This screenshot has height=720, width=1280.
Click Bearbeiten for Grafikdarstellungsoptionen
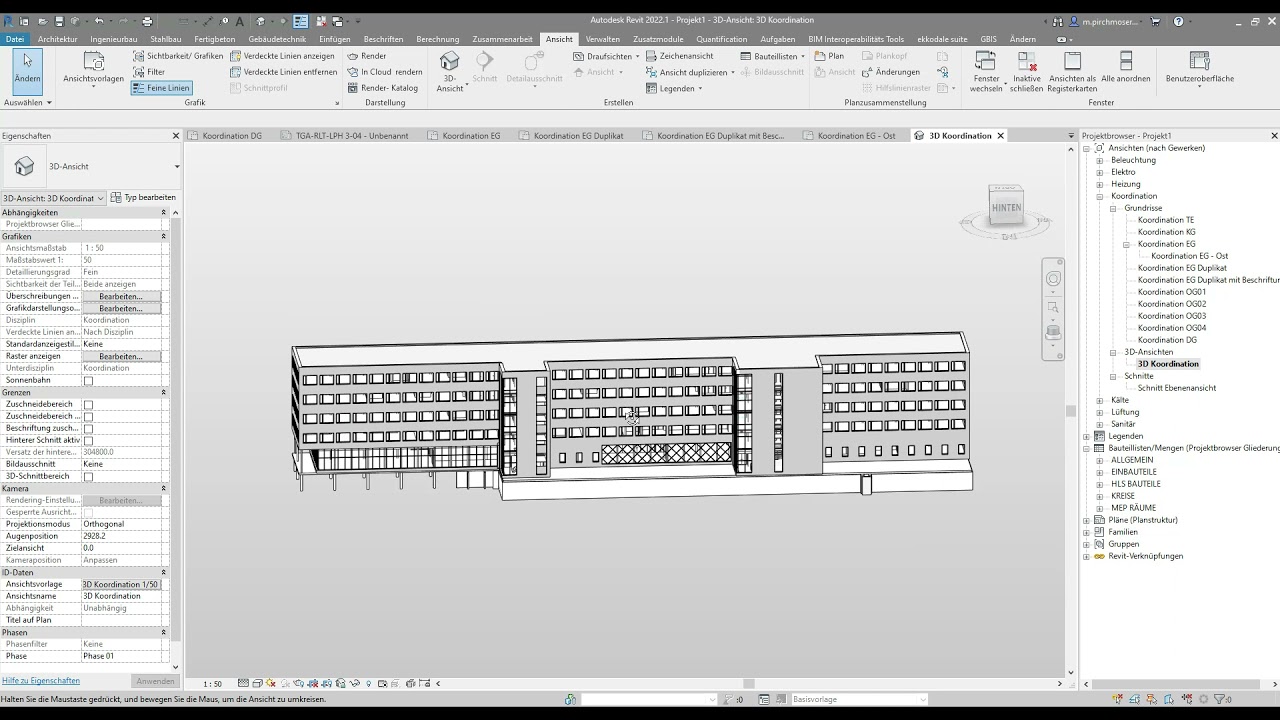click(121, 309)
